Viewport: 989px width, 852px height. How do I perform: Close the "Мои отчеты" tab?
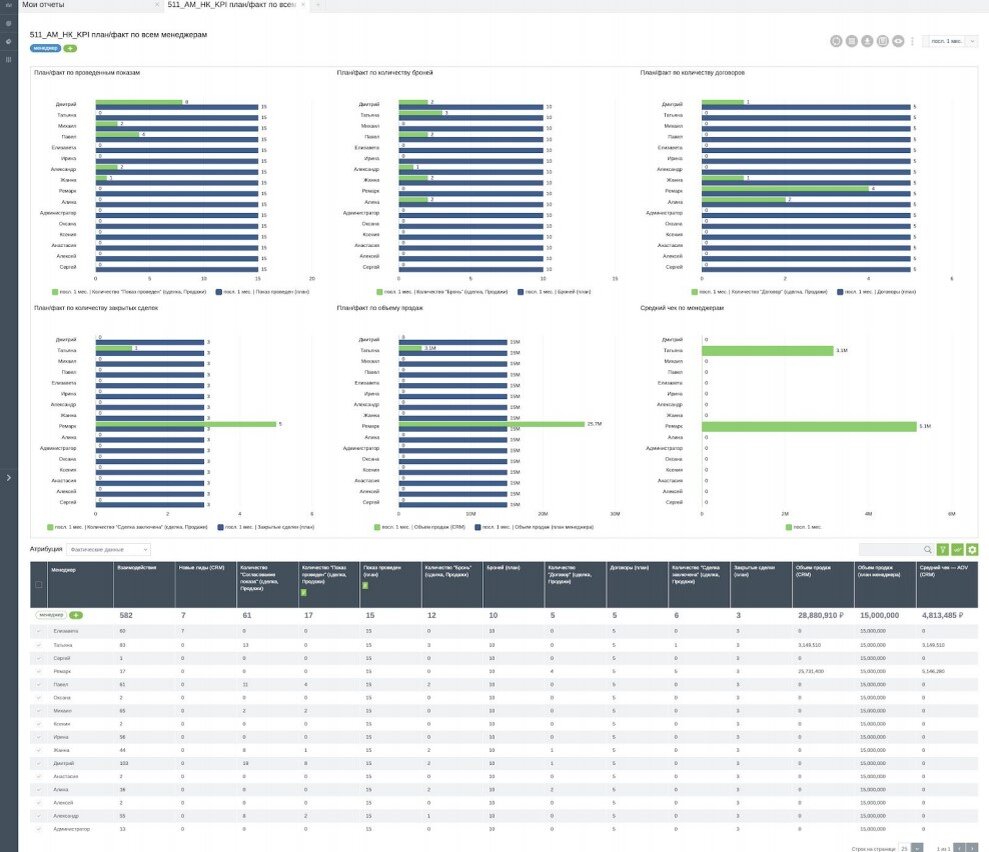click(157, 4)
